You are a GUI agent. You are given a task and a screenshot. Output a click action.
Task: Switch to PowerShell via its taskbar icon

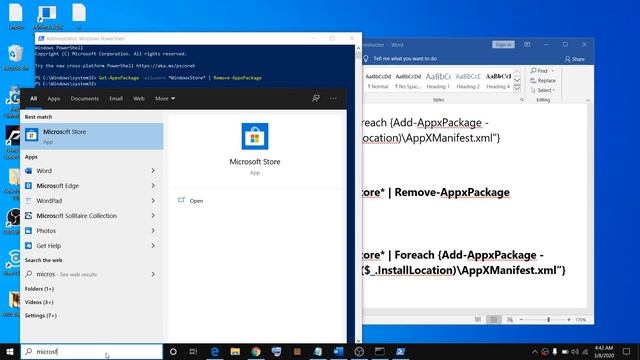coord(400,351)
